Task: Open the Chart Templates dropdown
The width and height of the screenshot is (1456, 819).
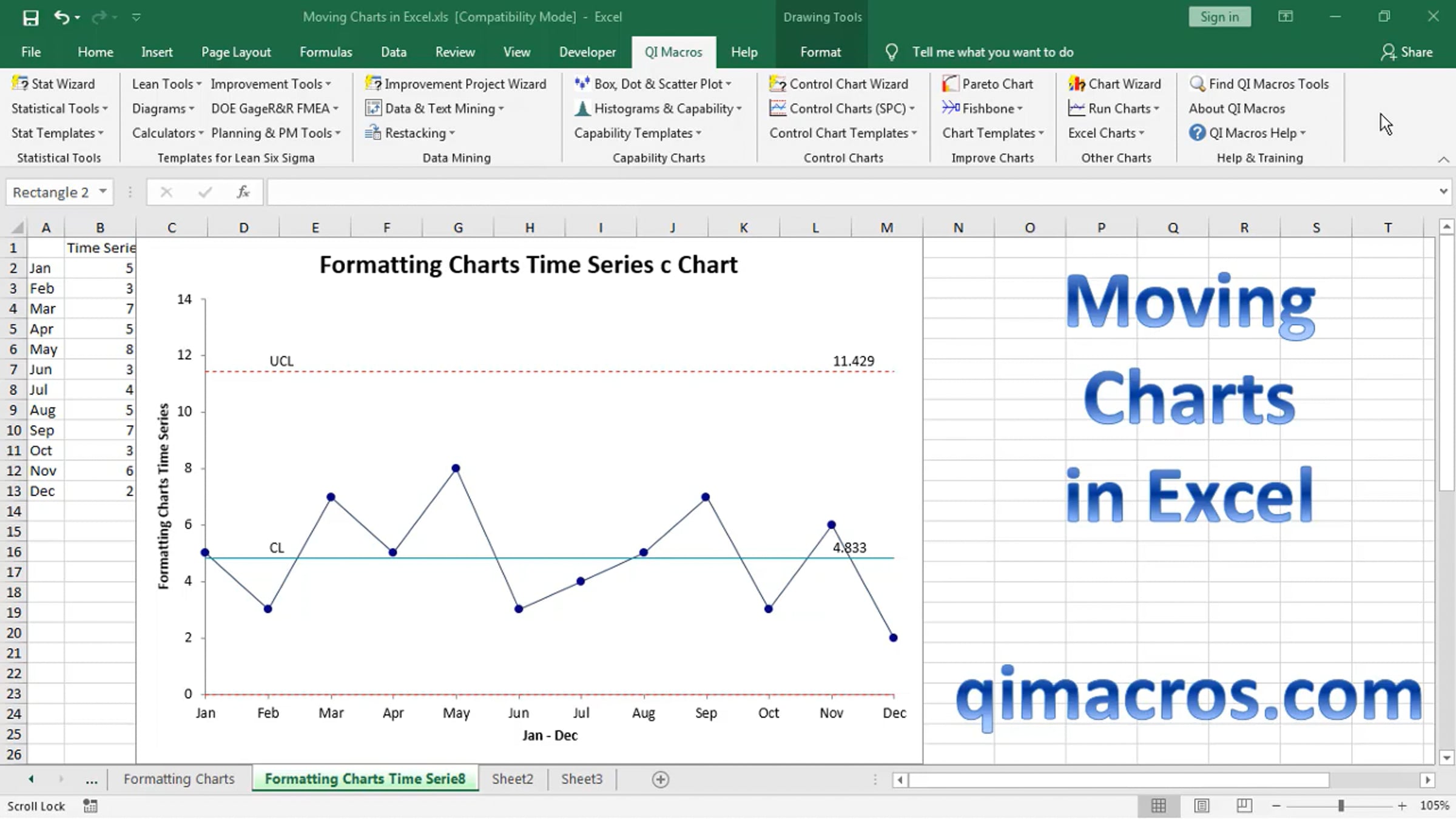Action: click(x=993, y=133)
